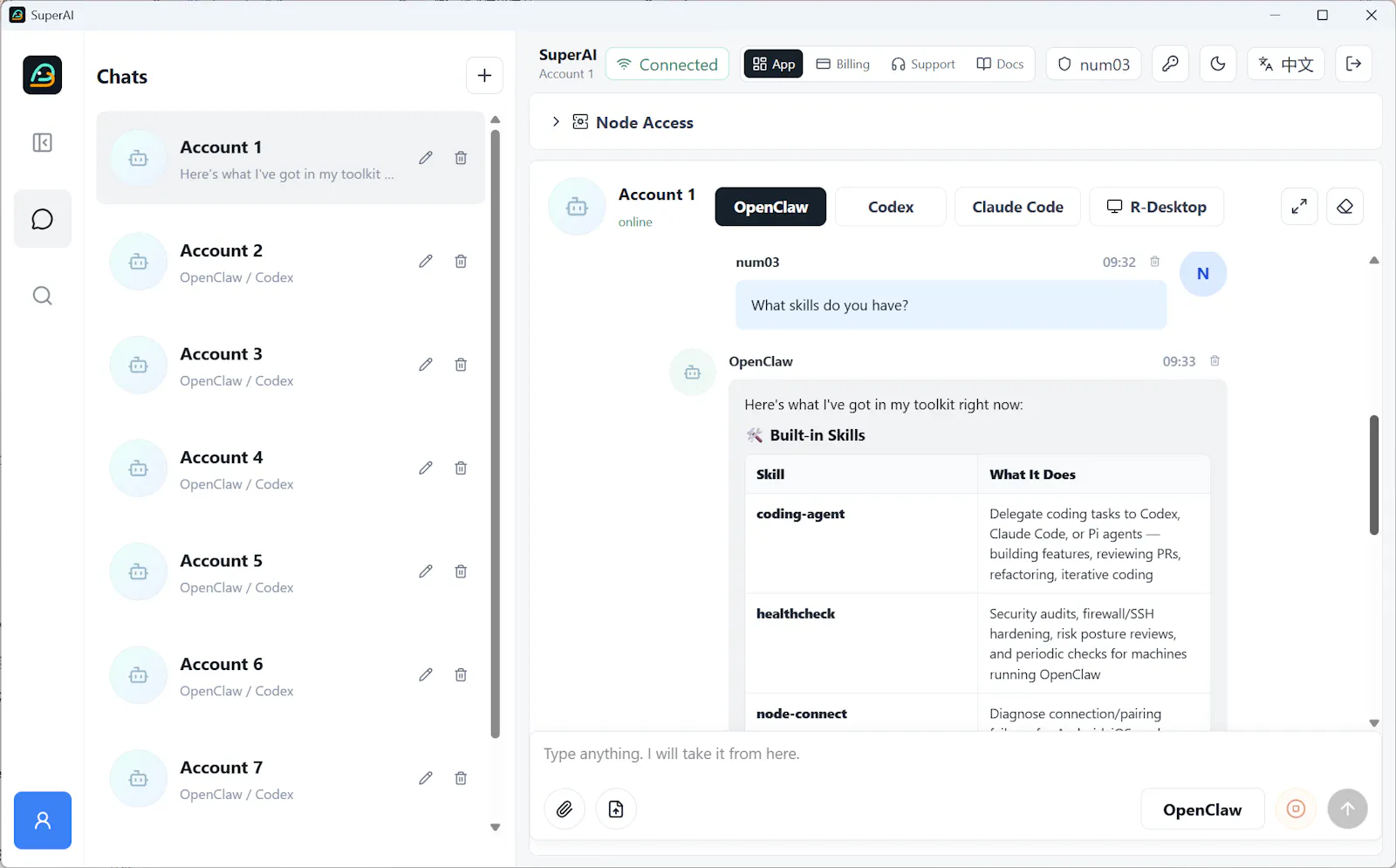Delete Account 3 chat

point(461,365)
